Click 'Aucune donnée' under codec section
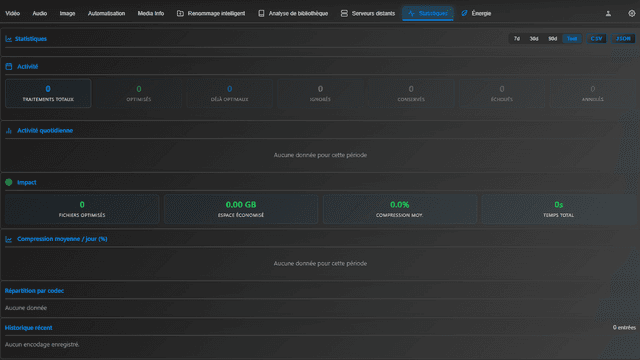The width and height of the screenshot is (640, 360). (x=26, y=308)
